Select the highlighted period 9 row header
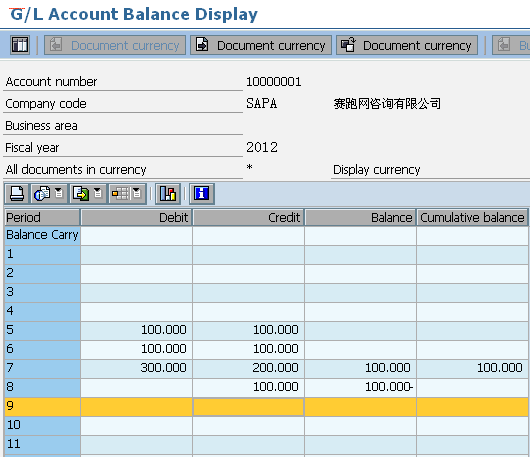 pos(43,406)
